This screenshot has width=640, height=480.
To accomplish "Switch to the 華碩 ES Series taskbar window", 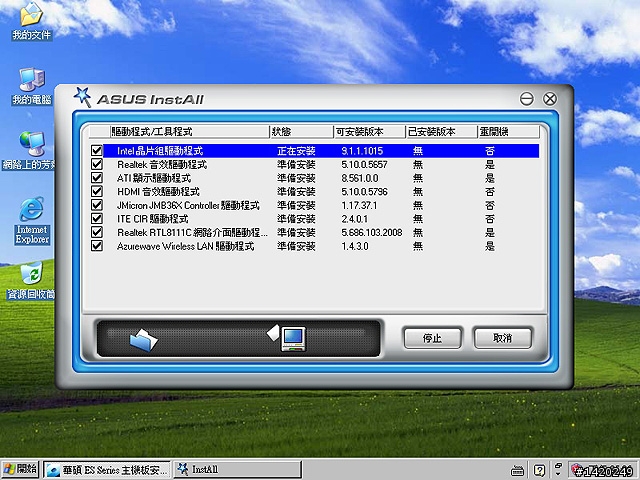I will click(x=107, y=470).
